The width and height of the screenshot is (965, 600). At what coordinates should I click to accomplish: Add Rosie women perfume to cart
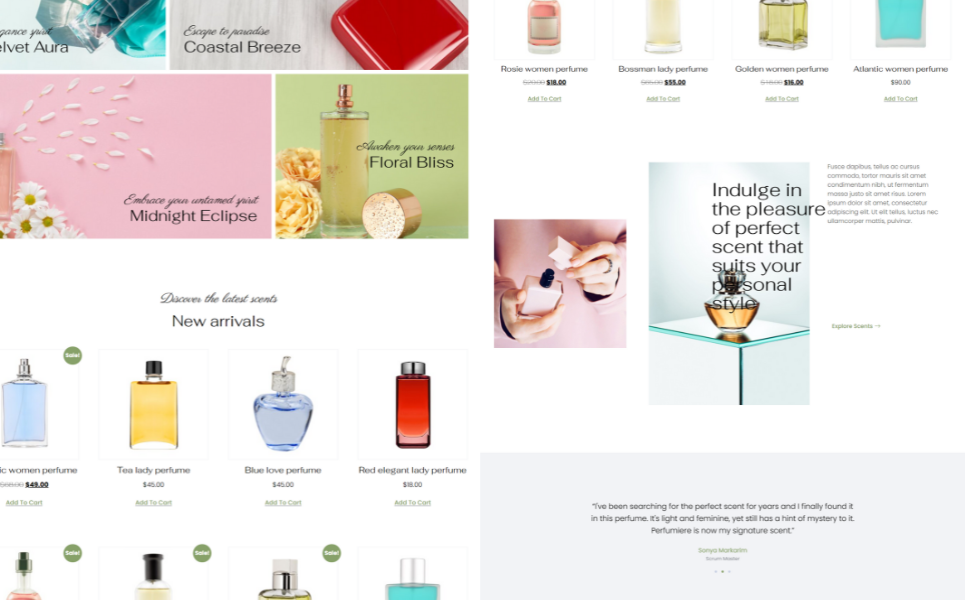point(544,98)
